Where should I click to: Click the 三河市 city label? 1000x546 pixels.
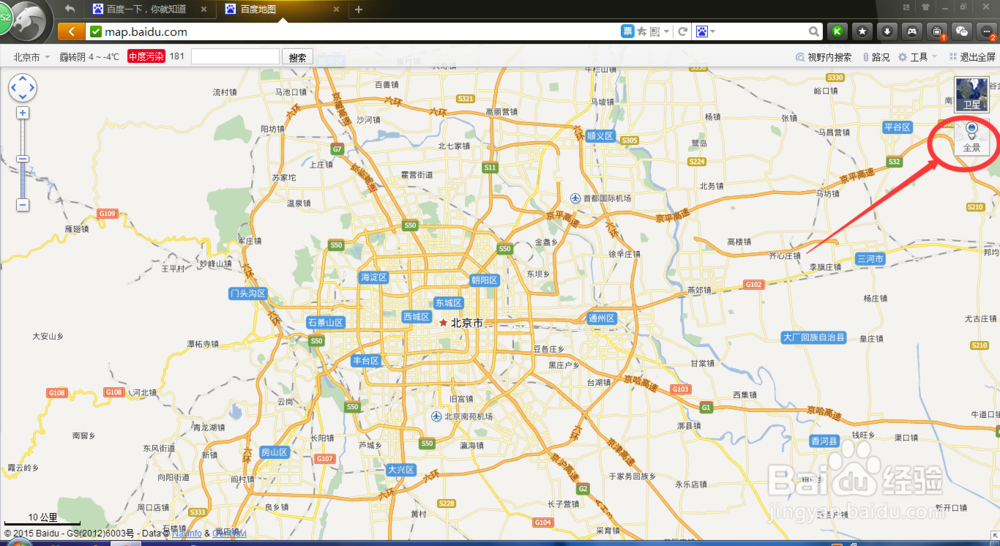coord(871,259)
